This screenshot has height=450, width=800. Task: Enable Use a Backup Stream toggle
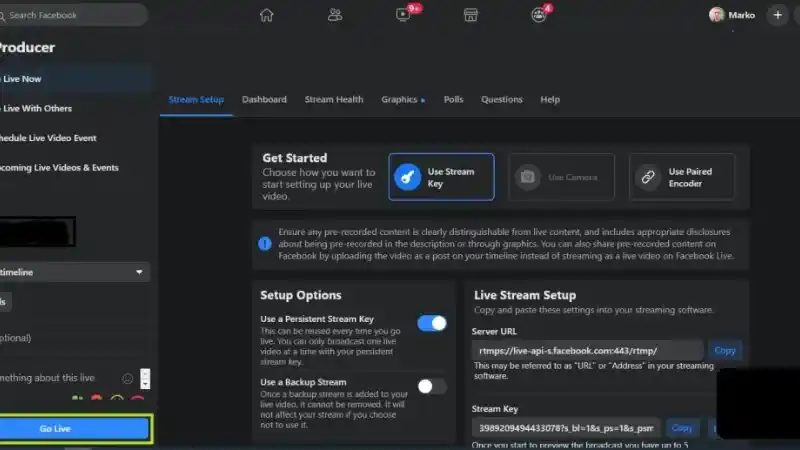click(x=432, y=386)
